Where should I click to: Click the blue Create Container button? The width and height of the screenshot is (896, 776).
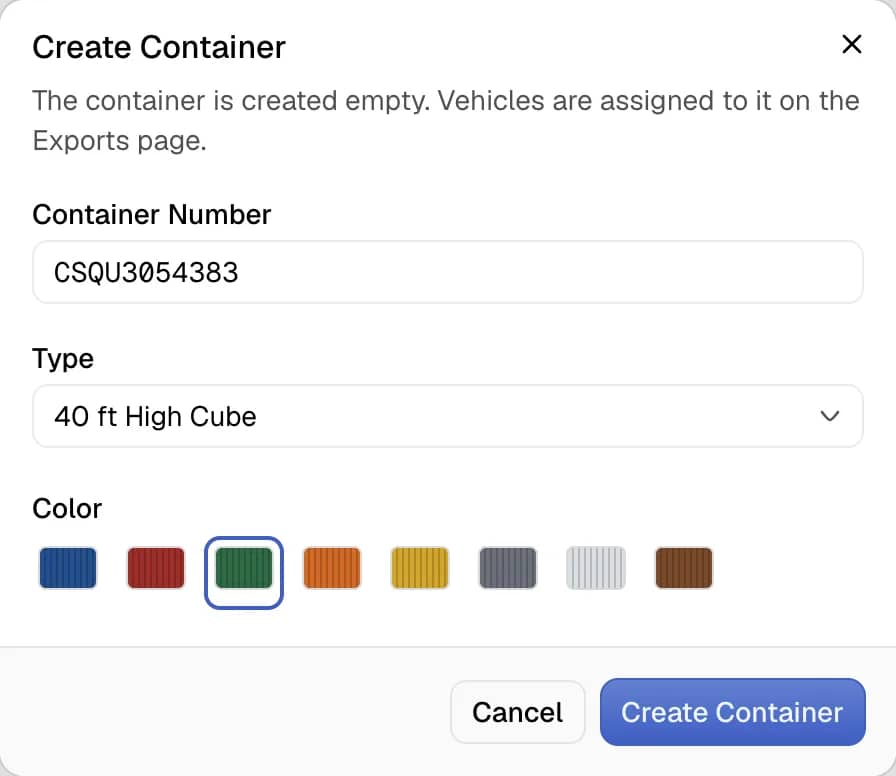(x=733, y=712)
